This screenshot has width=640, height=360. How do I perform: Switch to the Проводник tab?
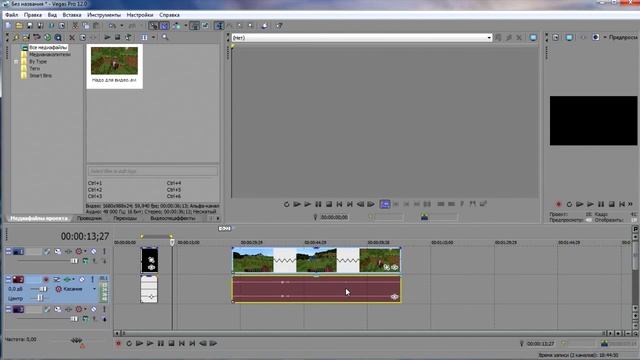(x=89, y=218)
